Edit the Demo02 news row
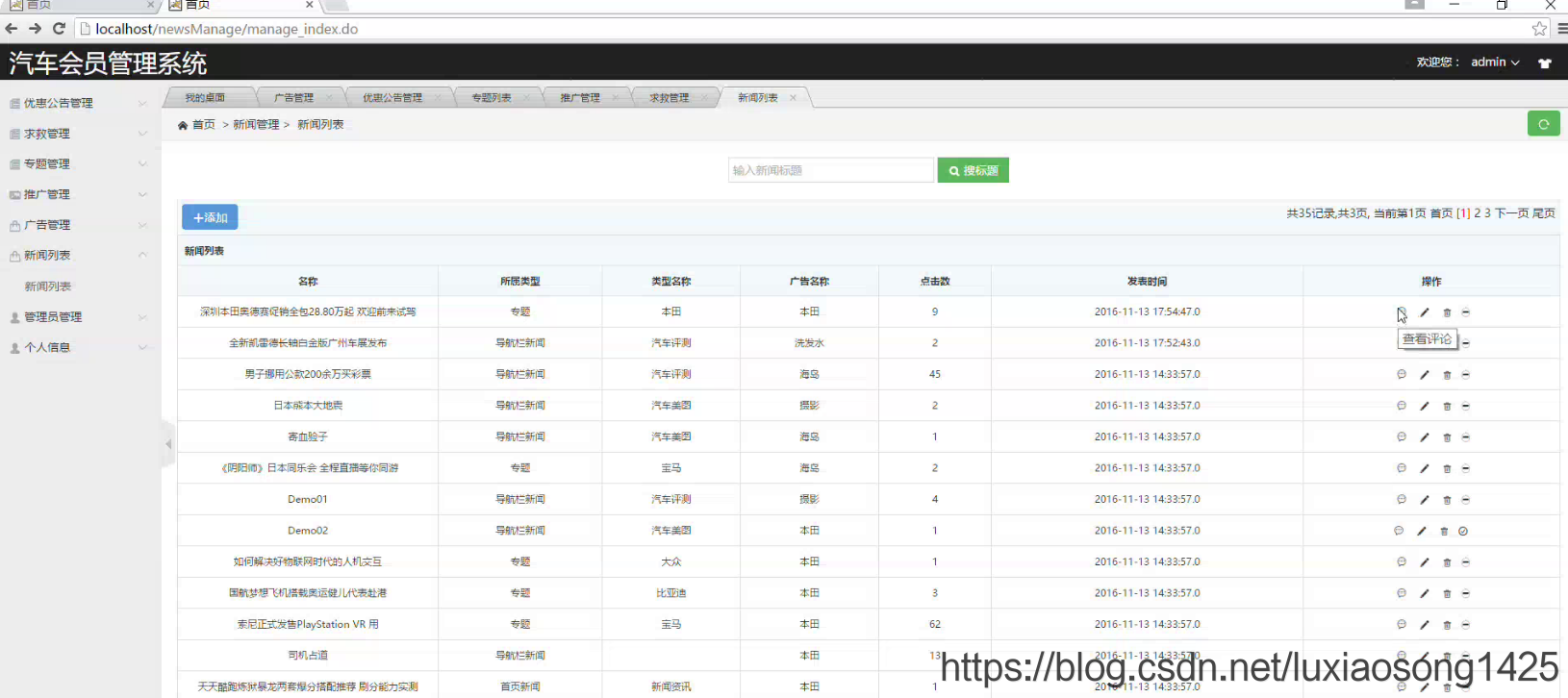Image resolution: width=1568 pixels, height=698 pixels. pos(1422,531)
